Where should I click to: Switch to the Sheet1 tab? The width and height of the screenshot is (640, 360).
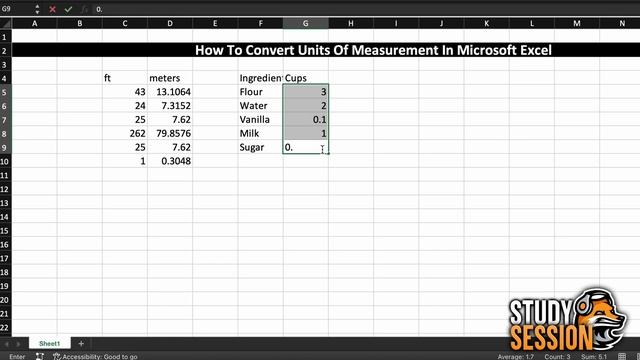point(49,343)
